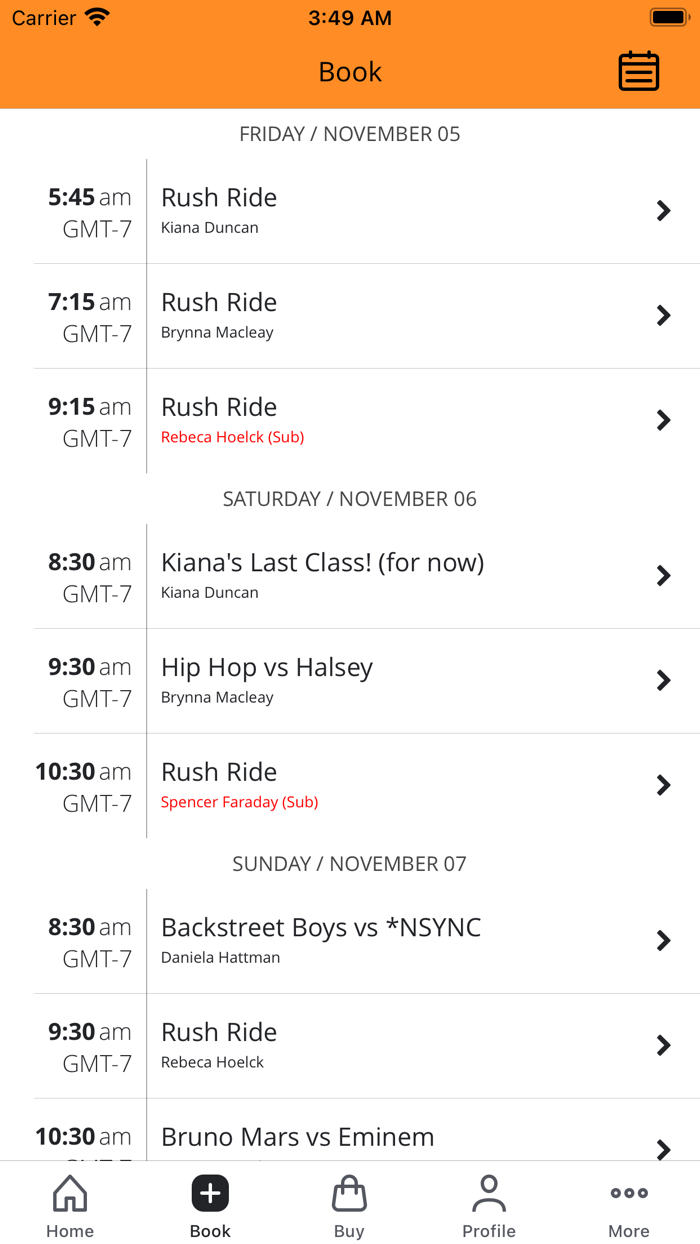This screenshot has height=1244, width=700.
Task: Tap the Wi-Fi indicator in status bar
Action: (x=95, y=14)
